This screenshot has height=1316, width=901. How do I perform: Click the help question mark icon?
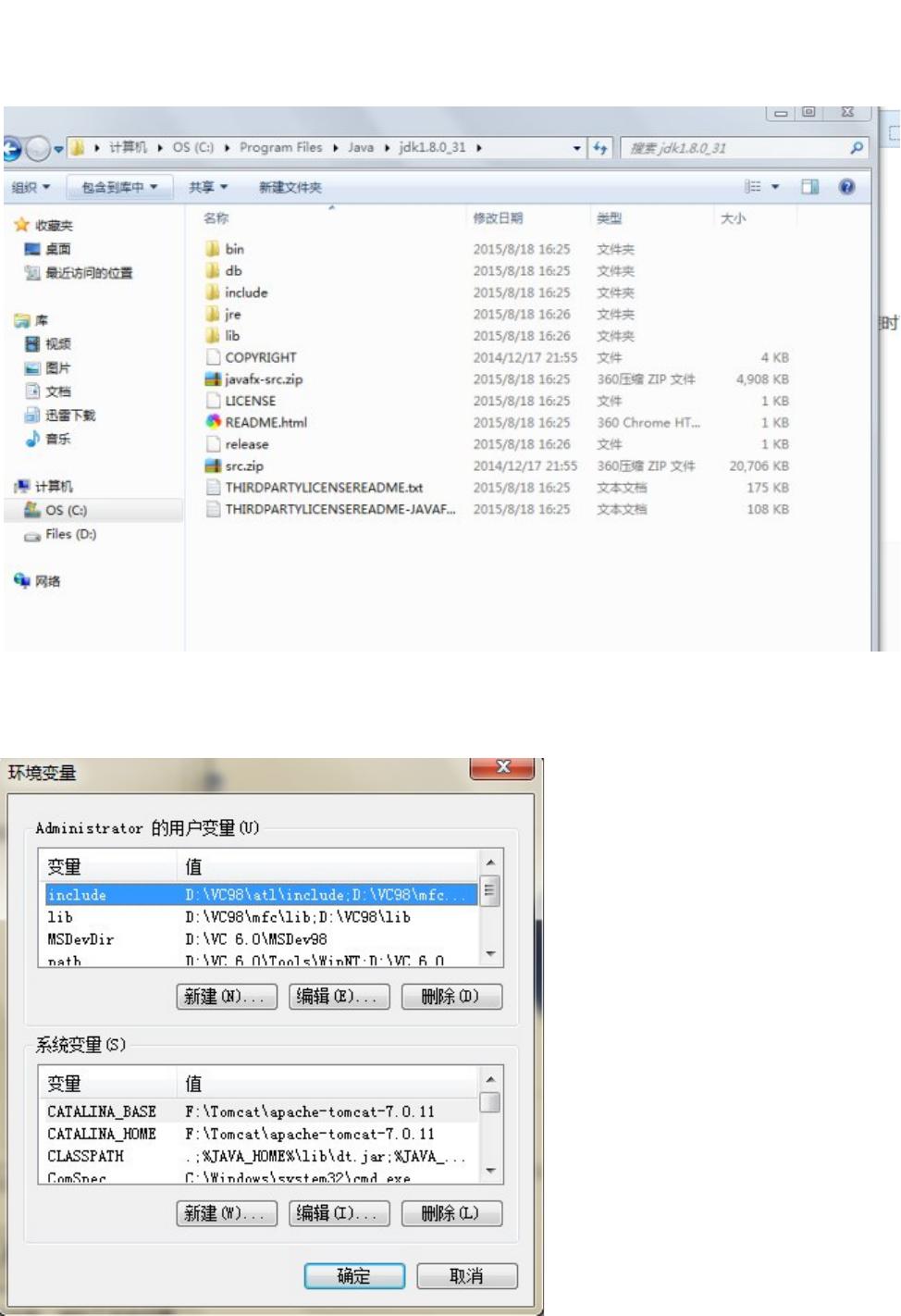[846, 187]
